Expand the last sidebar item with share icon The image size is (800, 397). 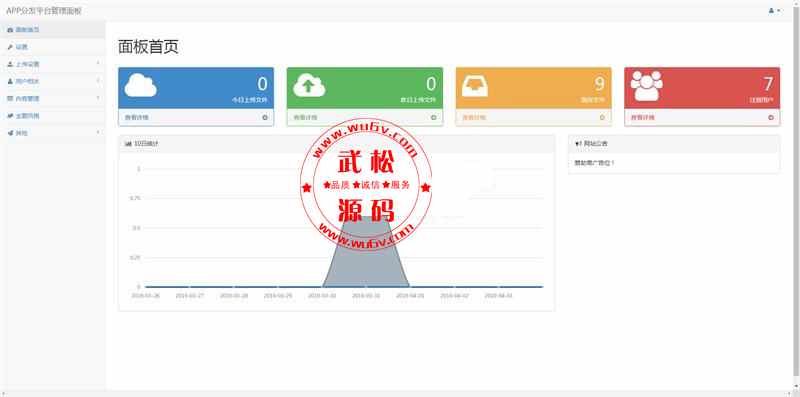[x=53, y=133]
